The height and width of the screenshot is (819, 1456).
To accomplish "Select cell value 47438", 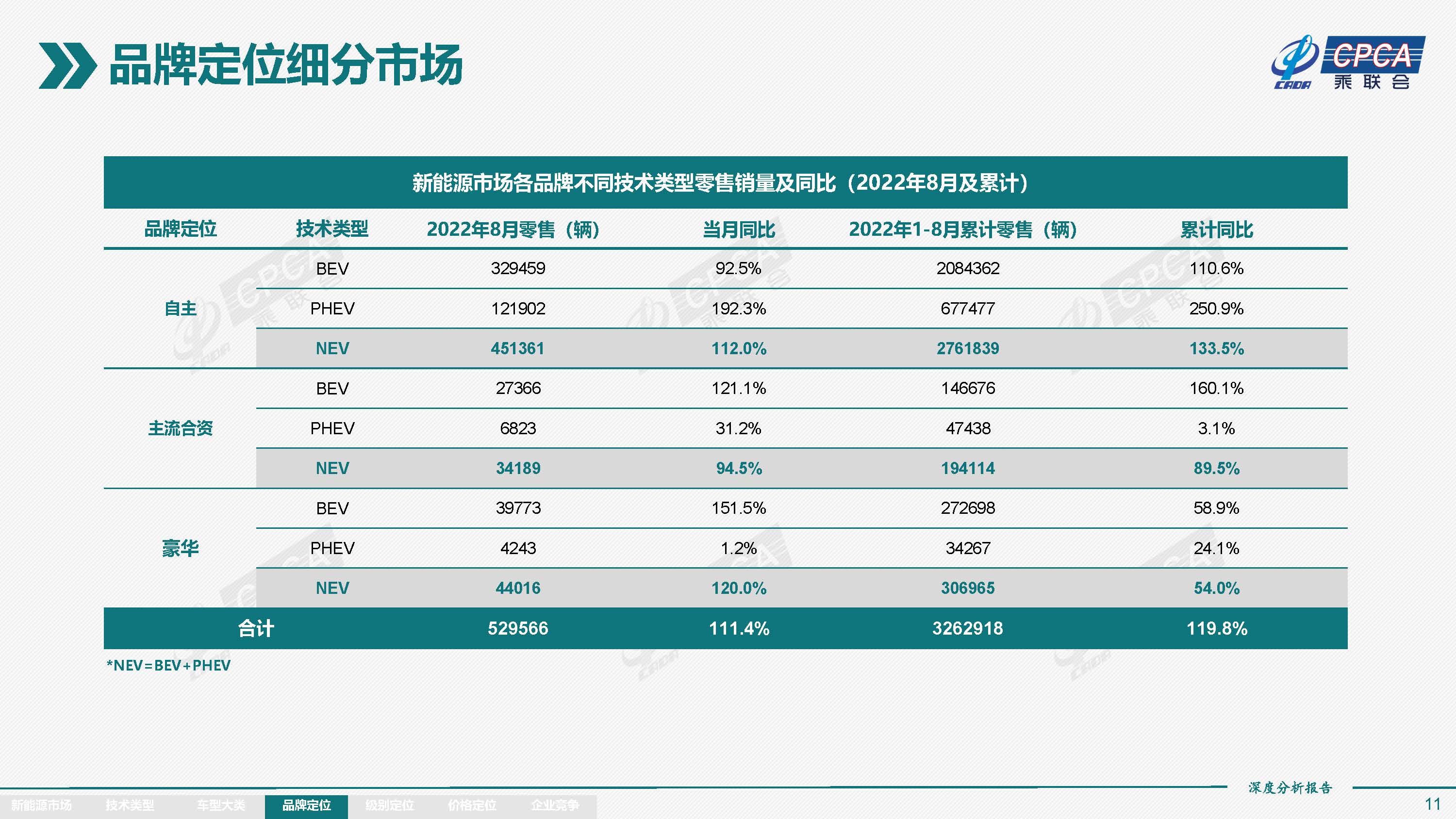I will (968, 428).
